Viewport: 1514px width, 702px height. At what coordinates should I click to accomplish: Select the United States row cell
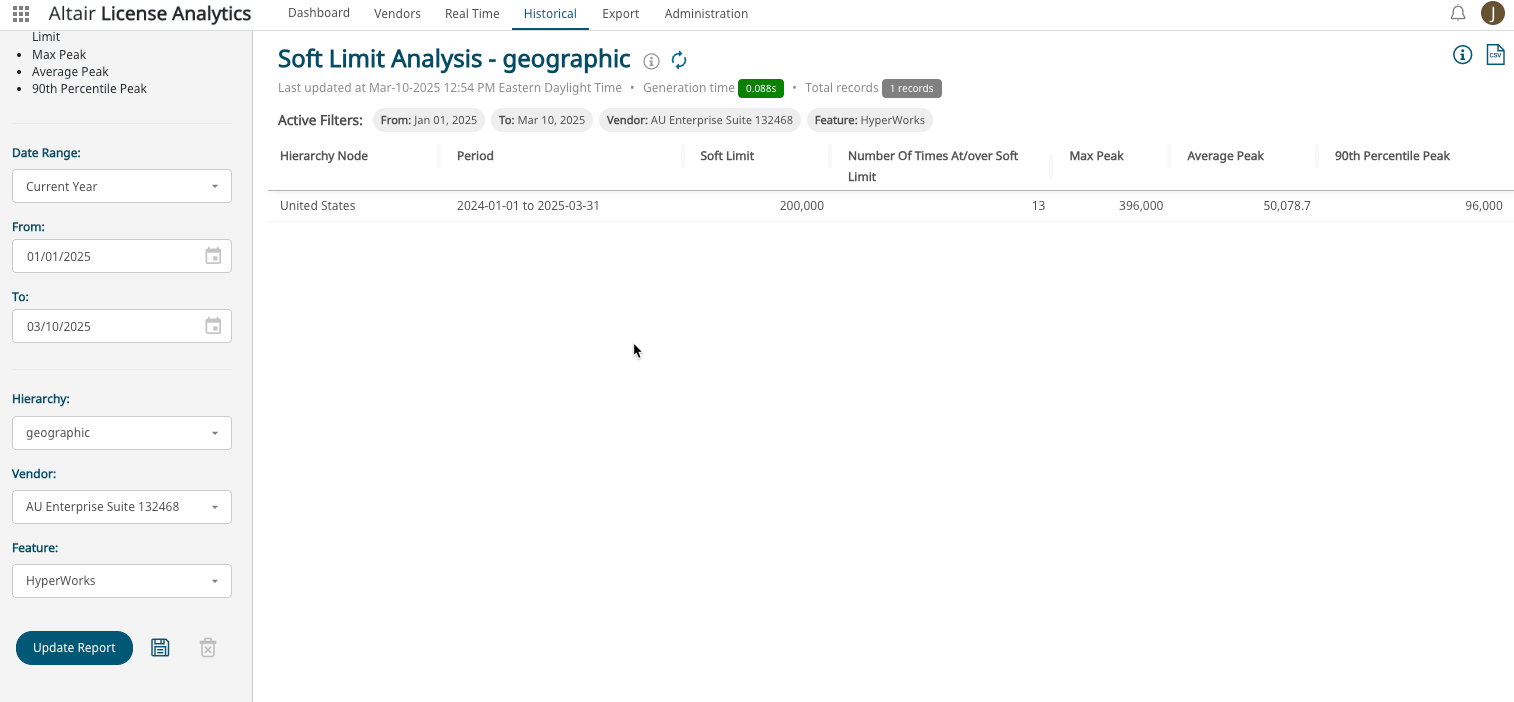pyautogui.click(x=317, y=206)
